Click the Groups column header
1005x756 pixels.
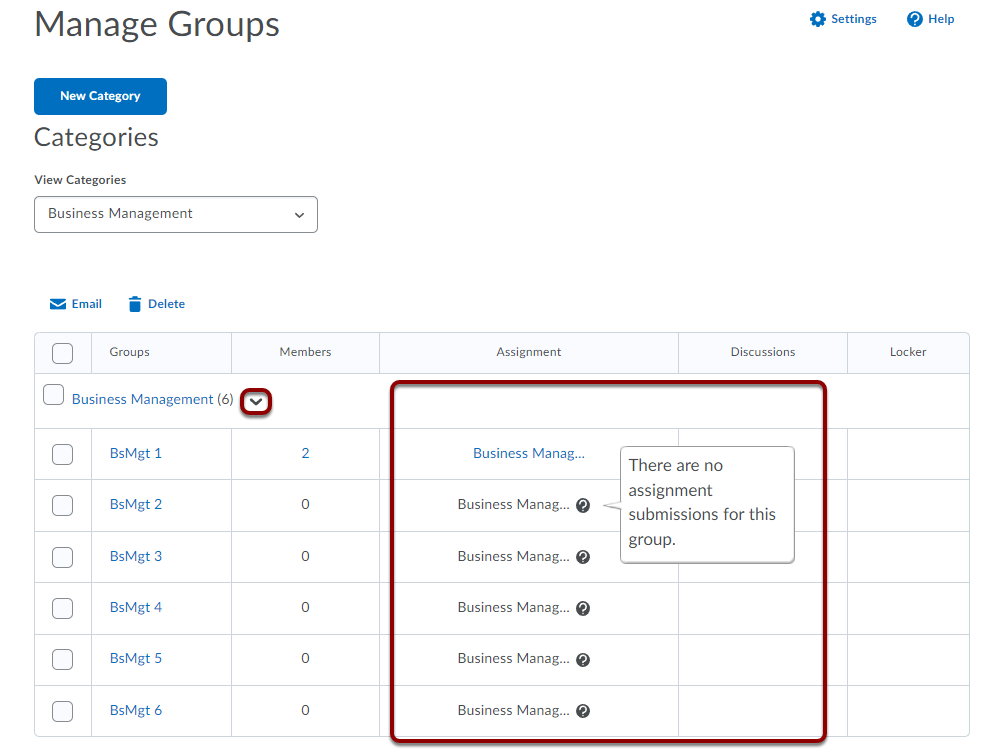(x=129, y=352)
